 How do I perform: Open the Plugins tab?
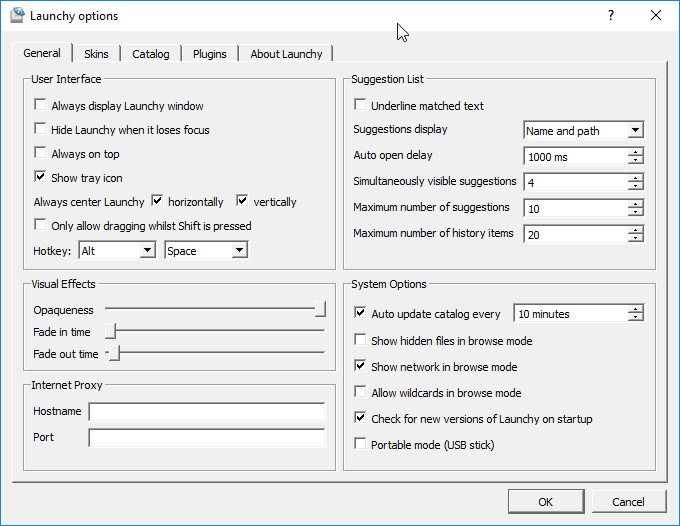[x=209, y=54]
